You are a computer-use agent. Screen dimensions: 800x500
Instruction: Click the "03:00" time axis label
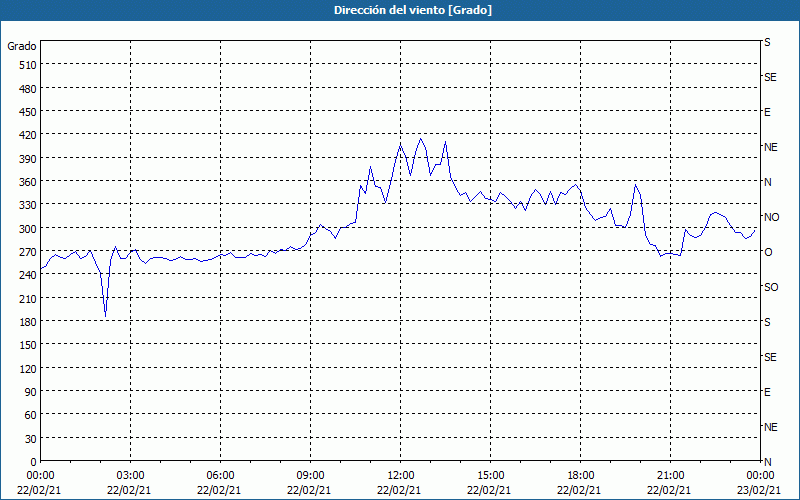tap(131, 476)
